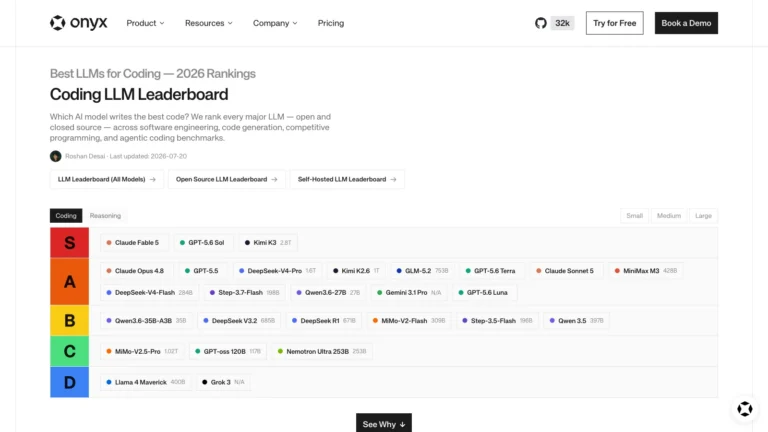This screenshot has height=432, width=768.
Task: Select the DeepSeek-V4-Flash chip
Action: pyautogui.click(x=149, y=292)
